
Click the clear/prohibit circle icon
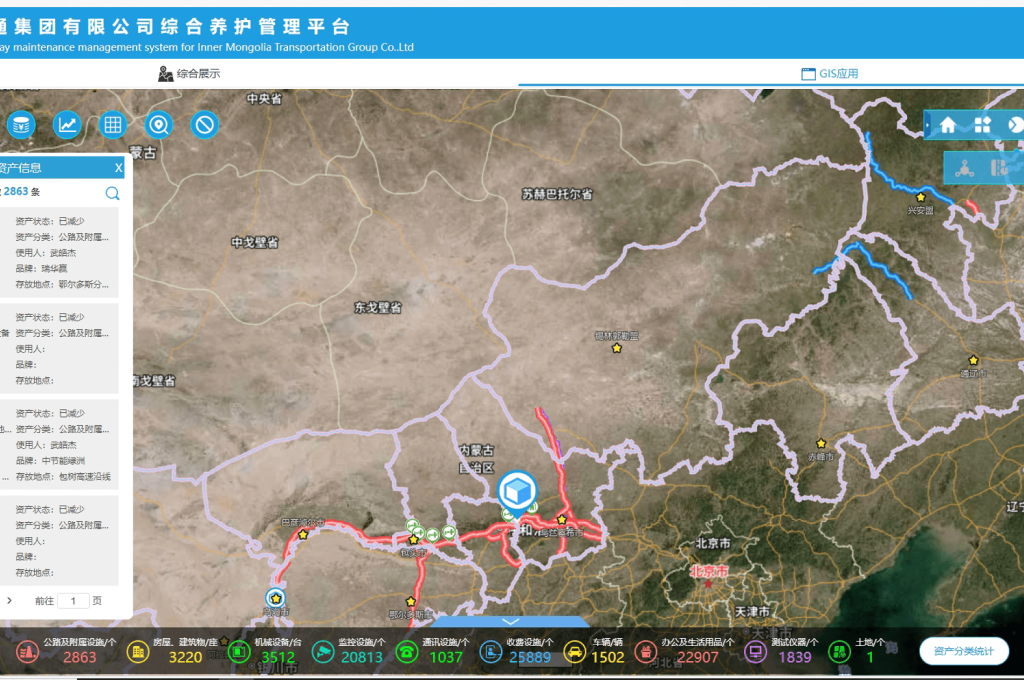[x=205, y=124]
